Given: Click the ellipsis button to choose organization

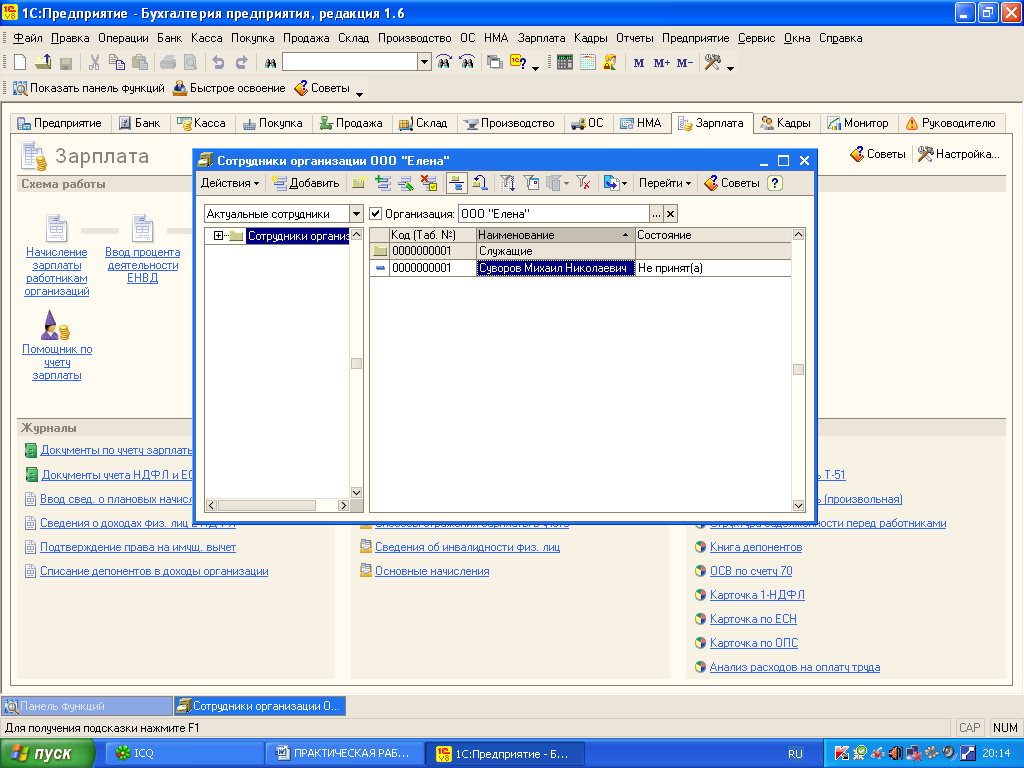Looking at the screenshot, I should coord(656,214).
